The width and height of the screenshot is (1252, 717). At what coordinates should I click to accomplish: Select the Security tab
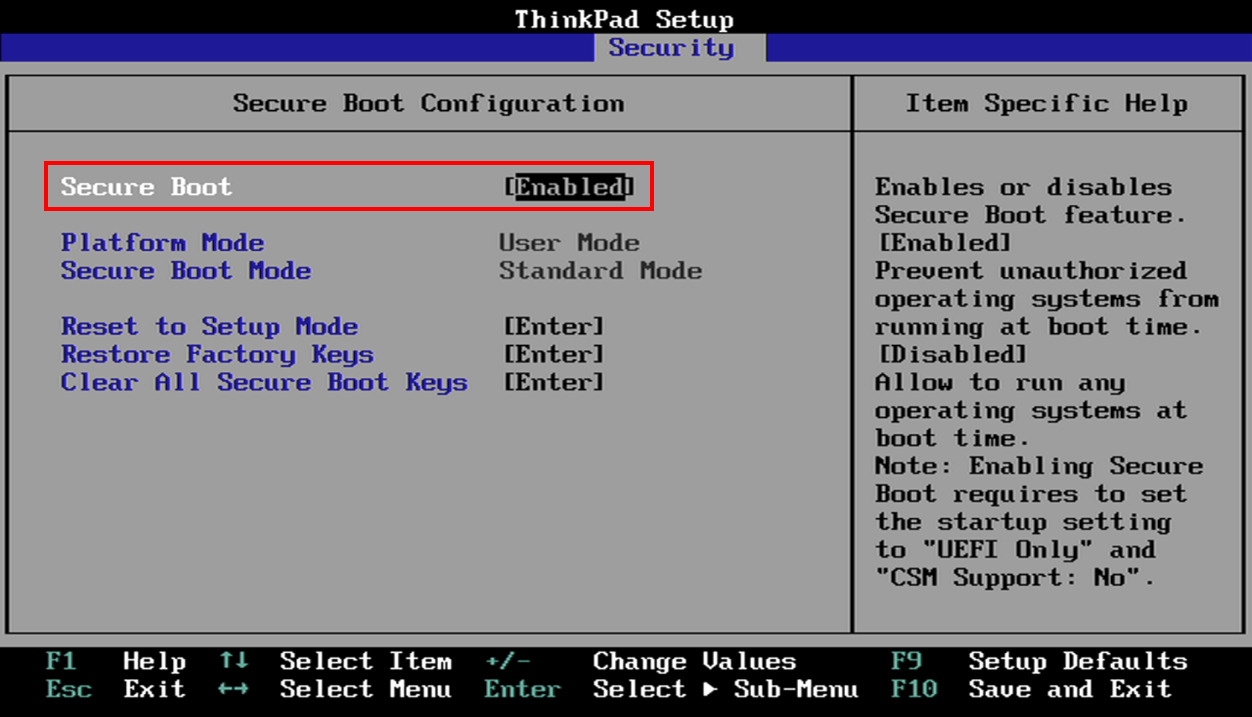pos(680,48)
